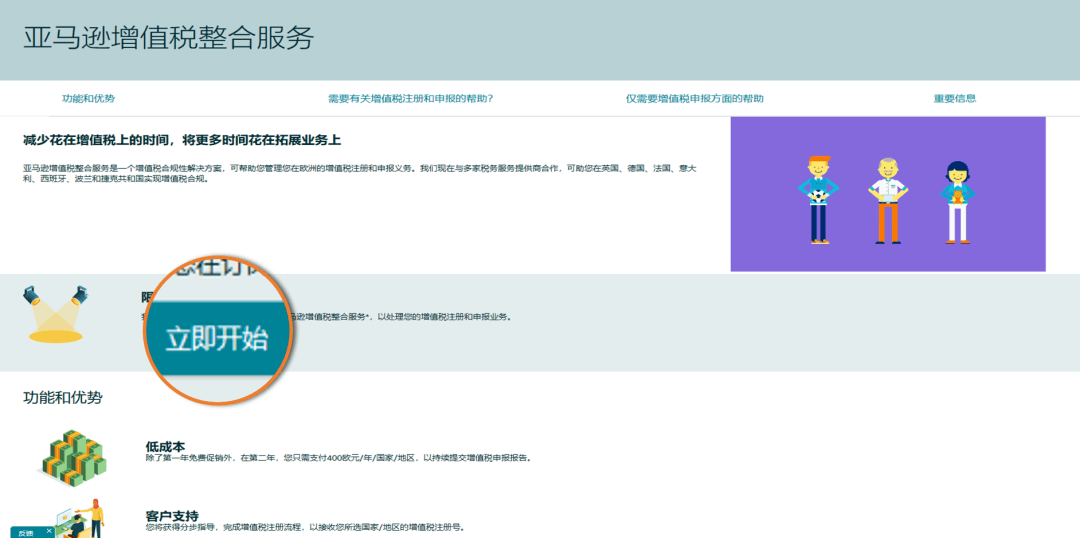This screenshot has width=1080, height=538.
Task: Open the 功能和优势 tab
Action: [x=88, y=99]
